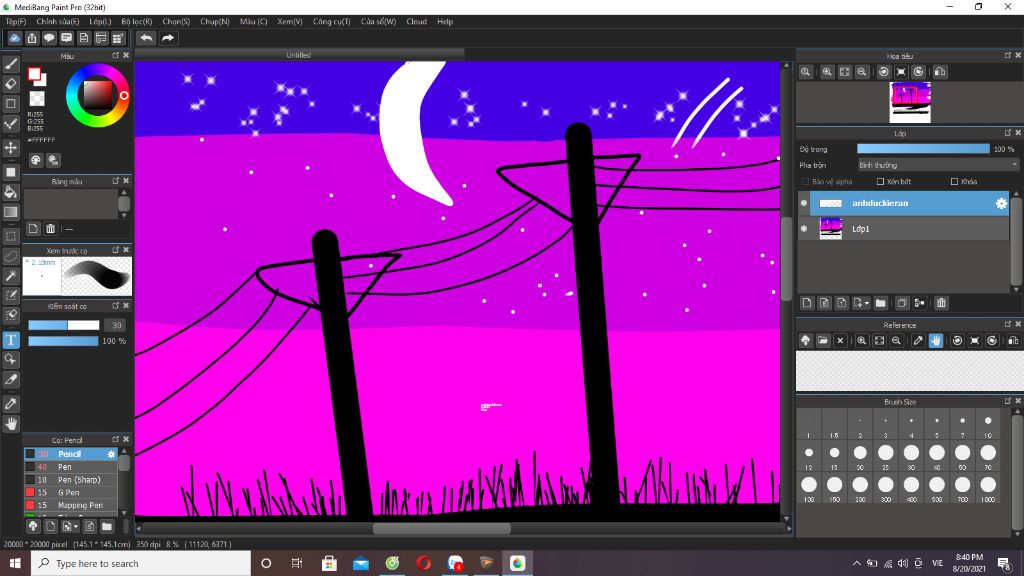Open Lớp(L) layer menu

(100, 22)
